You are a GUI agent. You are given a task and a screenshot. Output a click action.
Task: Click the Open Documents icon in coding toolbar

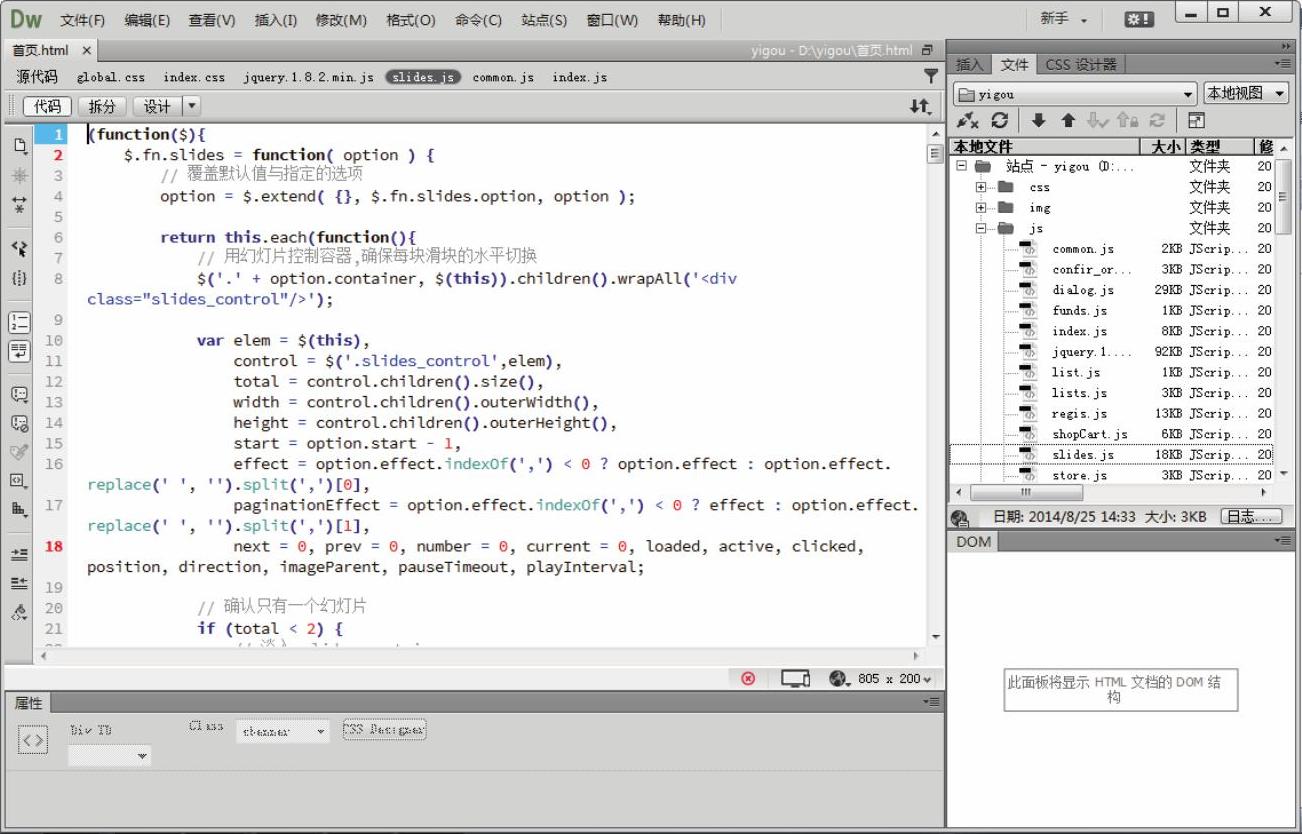point(19,146)
